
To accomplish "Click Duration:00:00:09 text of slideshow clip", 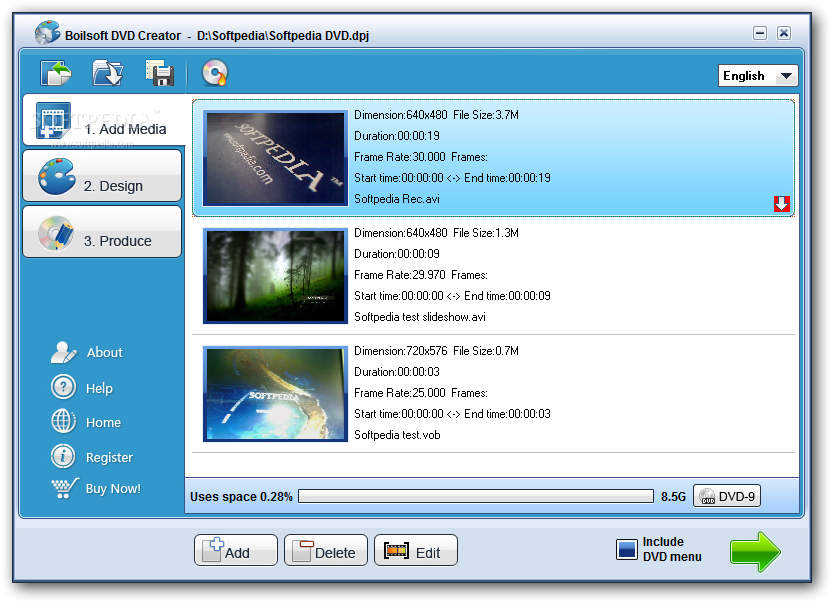I will (x=397, y=254).
